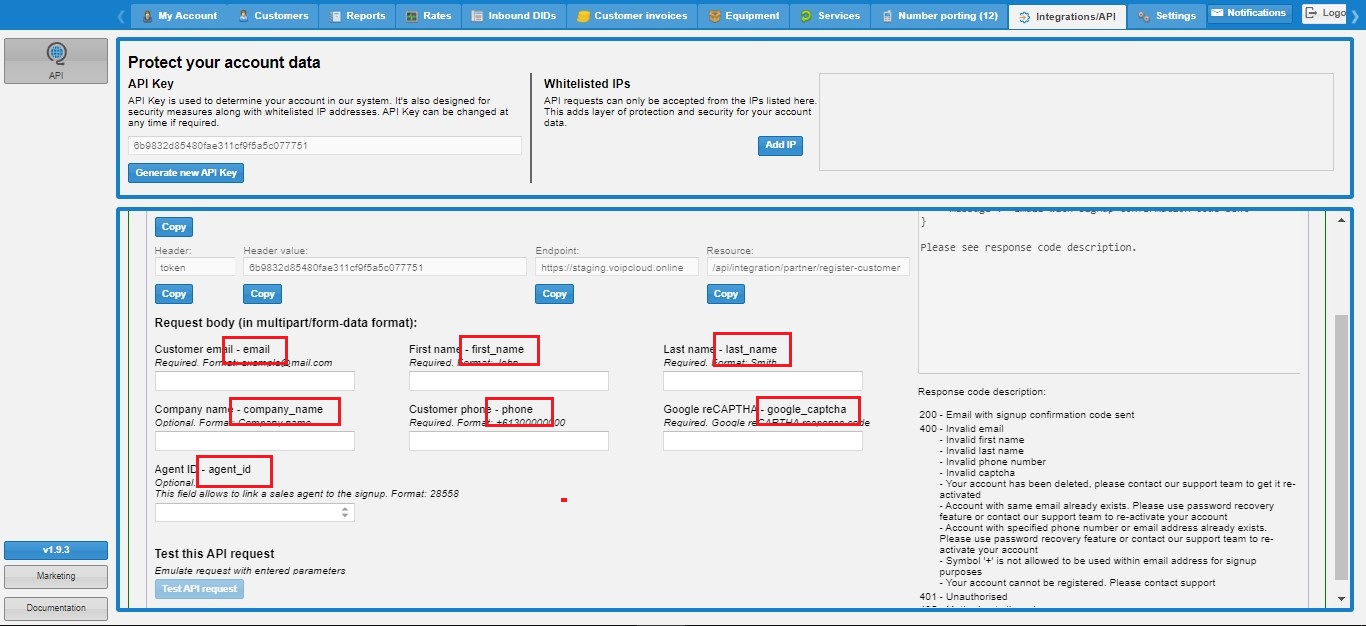Click the Customer email input field
Image resolution: width=1366 pixels, height=626 pixels.
(x=254, y=381)
